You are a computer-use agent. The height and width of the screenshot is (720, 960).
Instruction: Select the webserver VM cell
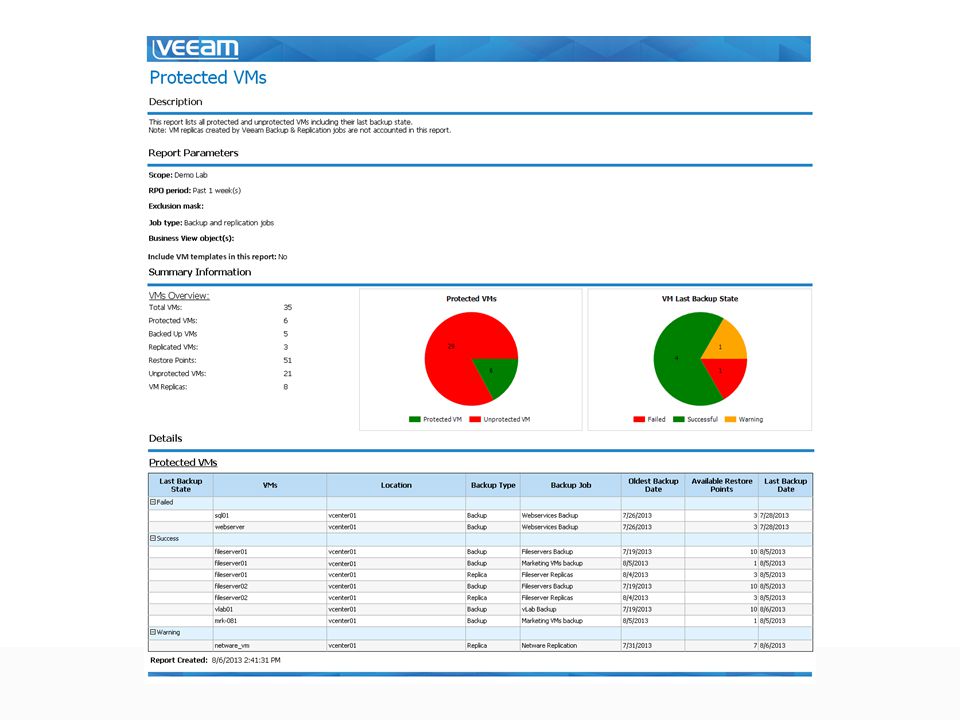[x=270, y=527]
